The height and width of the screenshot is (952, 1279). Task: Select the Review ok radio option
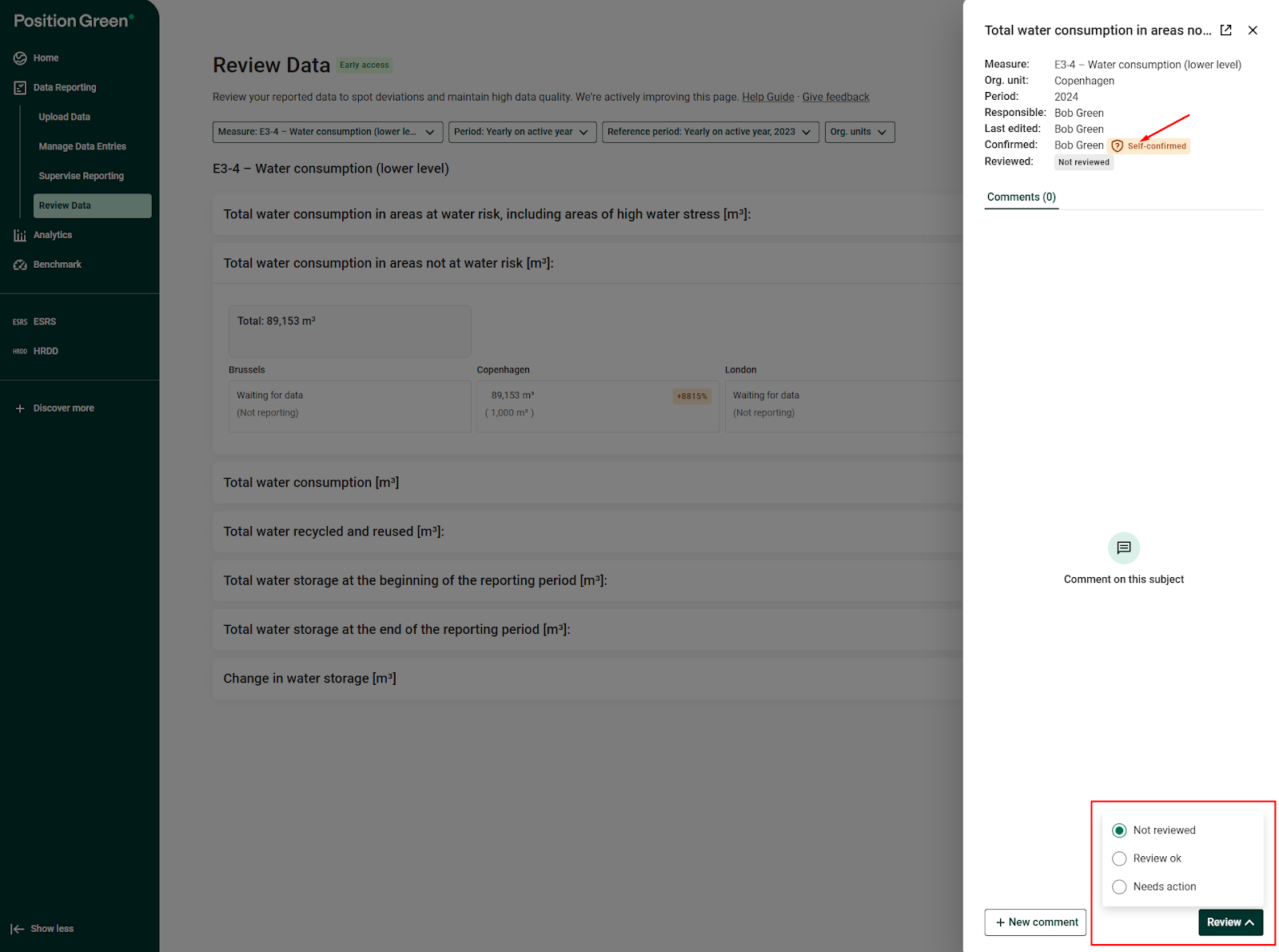1119,858
